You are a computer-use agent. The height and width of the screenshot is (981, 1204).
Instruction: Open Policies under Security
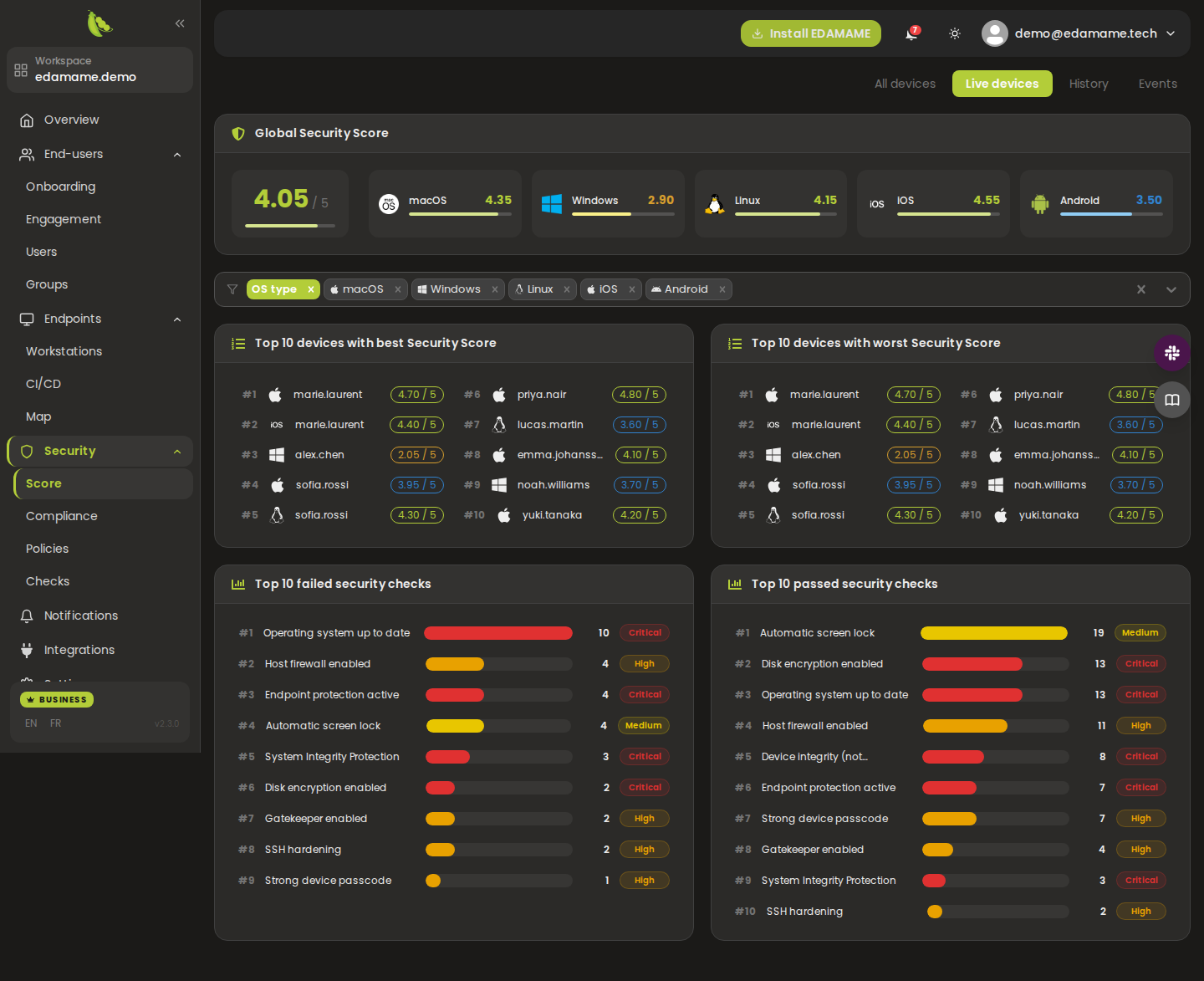pos(48,549)
